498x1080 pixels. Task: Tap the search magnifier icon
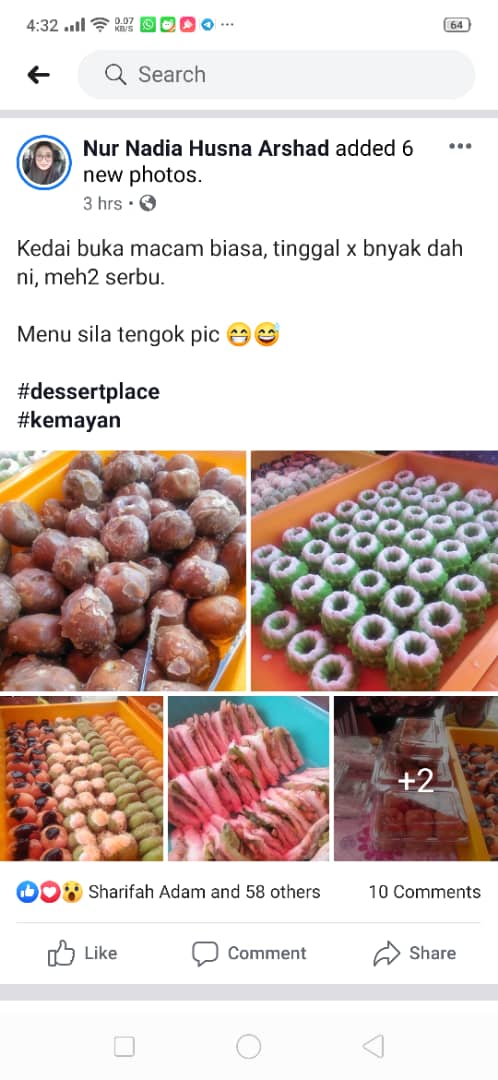116,74
